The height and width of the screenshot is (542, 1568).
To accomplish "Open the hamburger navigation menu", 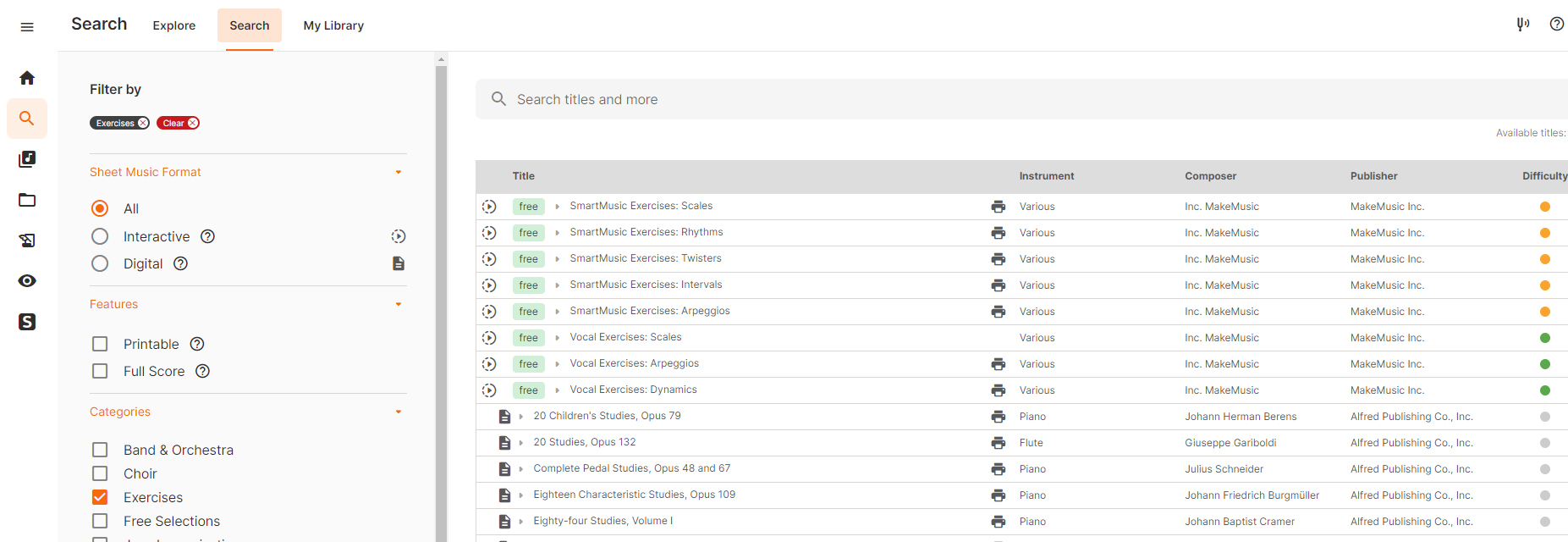I will click(27, 27).
